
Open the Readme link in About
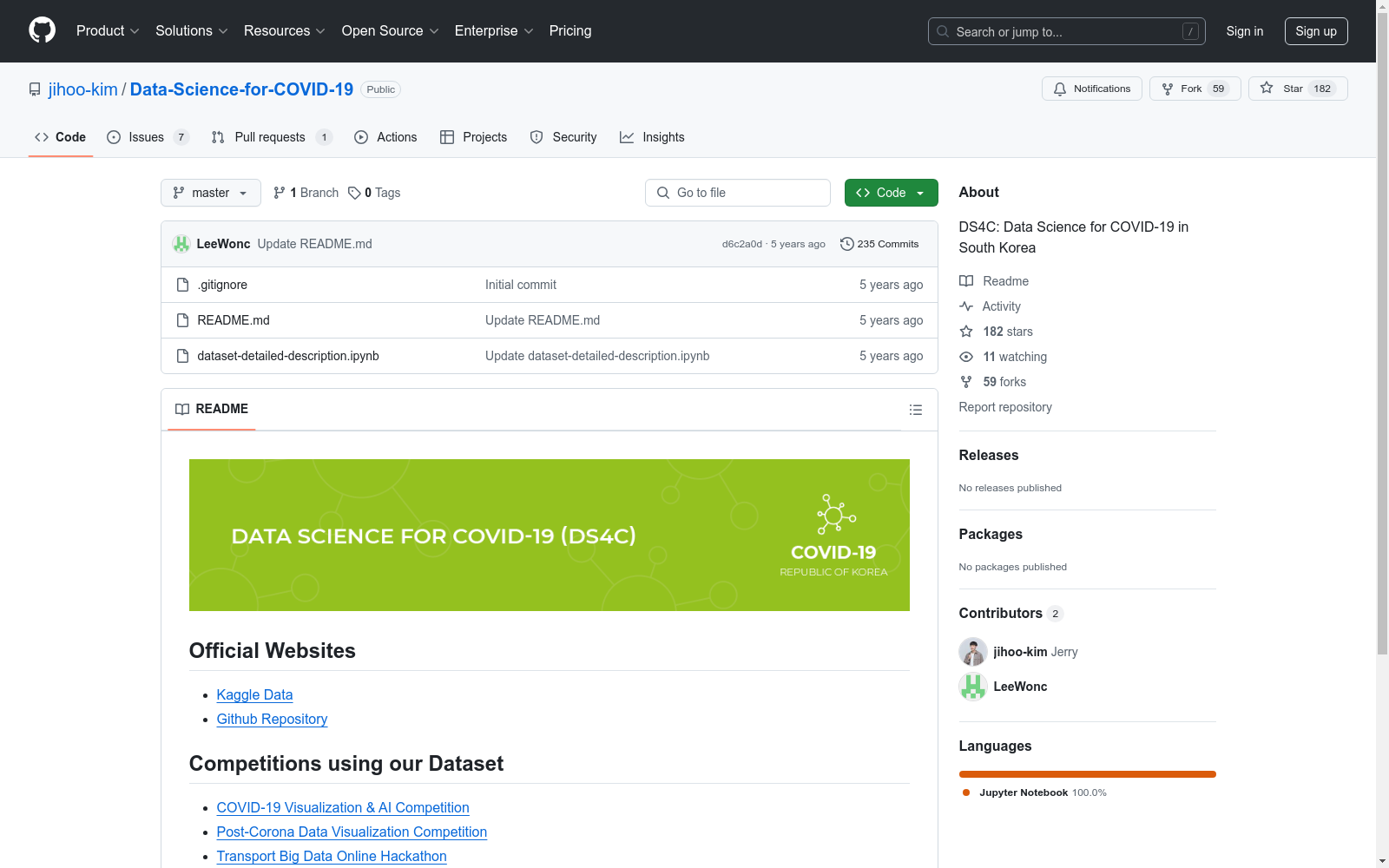(x=994, y=281)
